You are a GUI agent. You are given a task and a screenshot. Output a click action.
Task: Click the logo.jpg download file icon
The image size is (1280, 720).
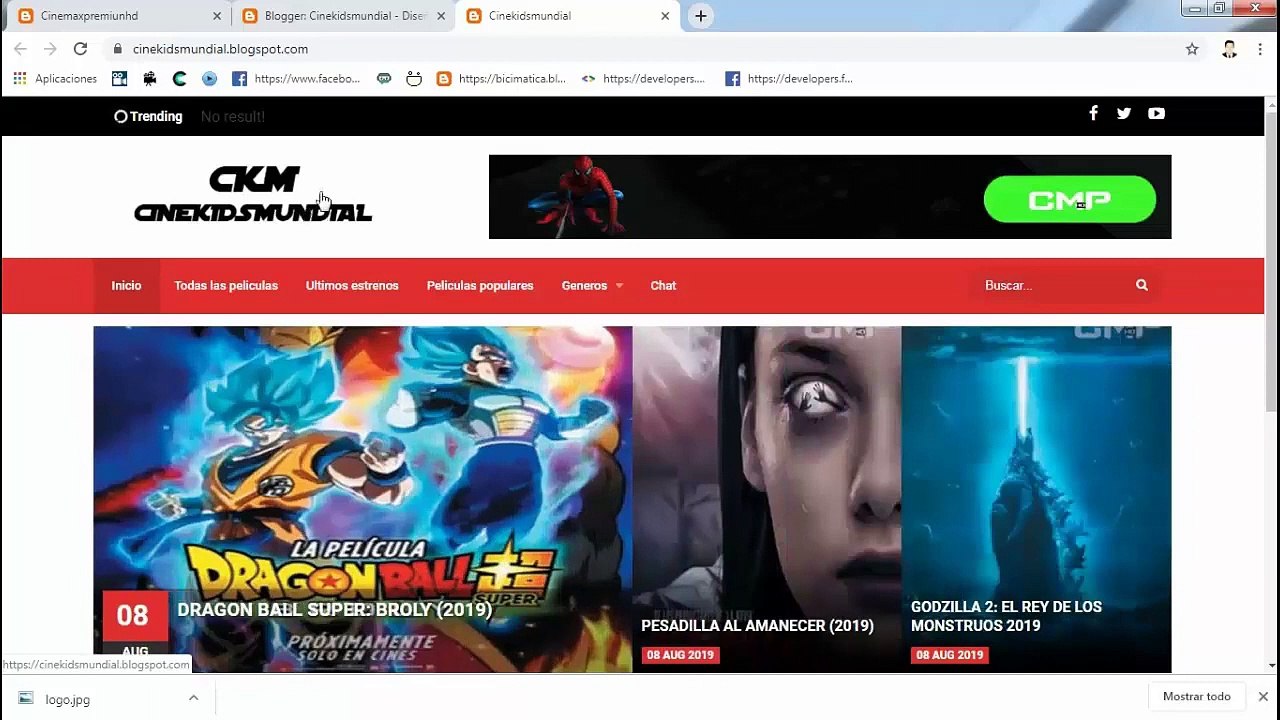26,699
